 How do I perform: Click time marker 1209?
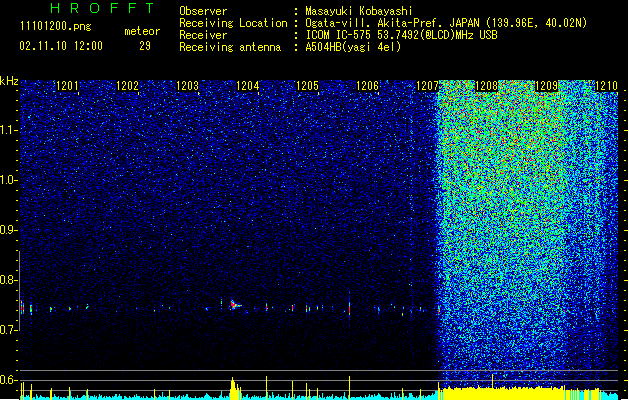tap(546, 86)
